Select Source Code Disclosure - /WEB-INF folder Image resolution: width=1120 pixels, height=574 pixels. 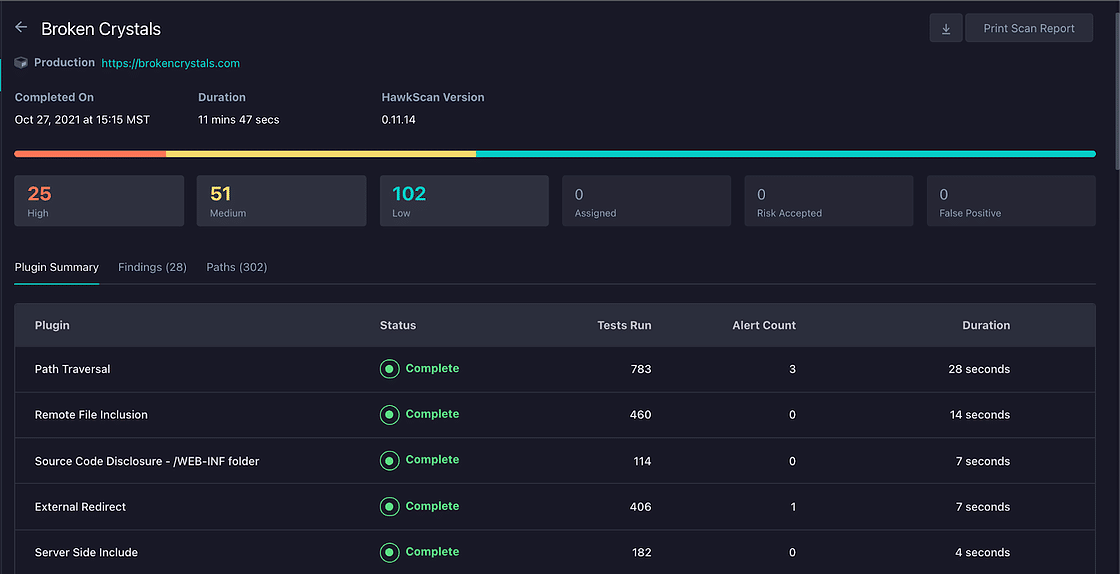(x=147, y=461)
